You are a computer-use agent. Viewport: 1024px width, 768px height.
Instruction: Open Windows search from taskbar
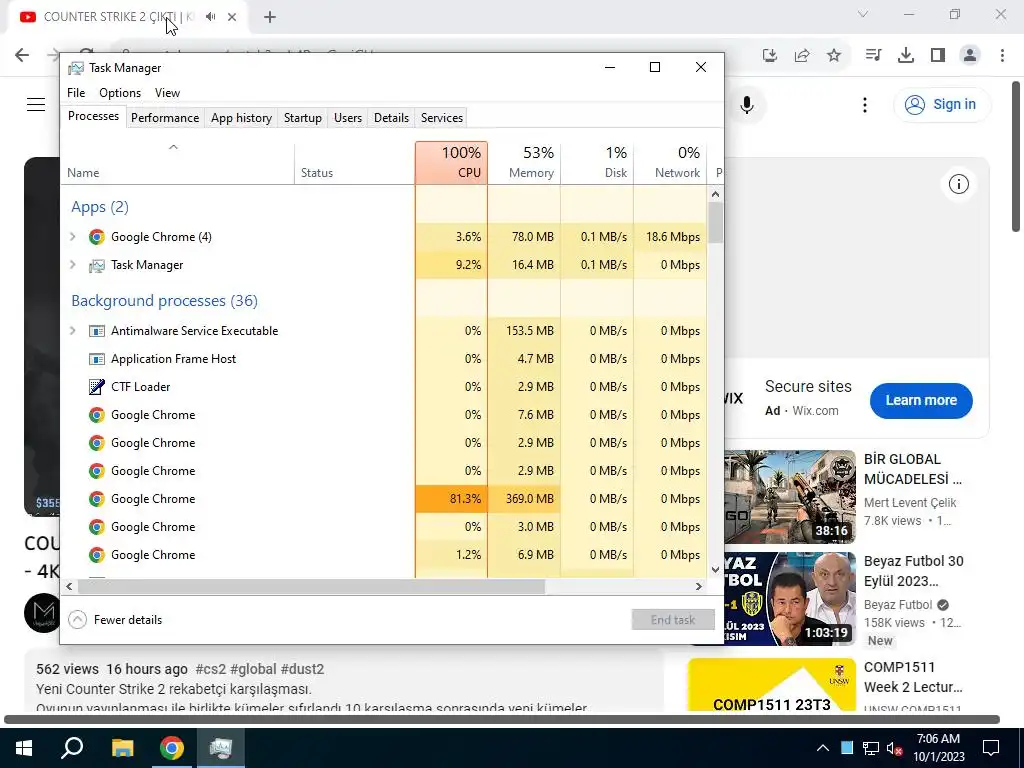tap(72, 748)
